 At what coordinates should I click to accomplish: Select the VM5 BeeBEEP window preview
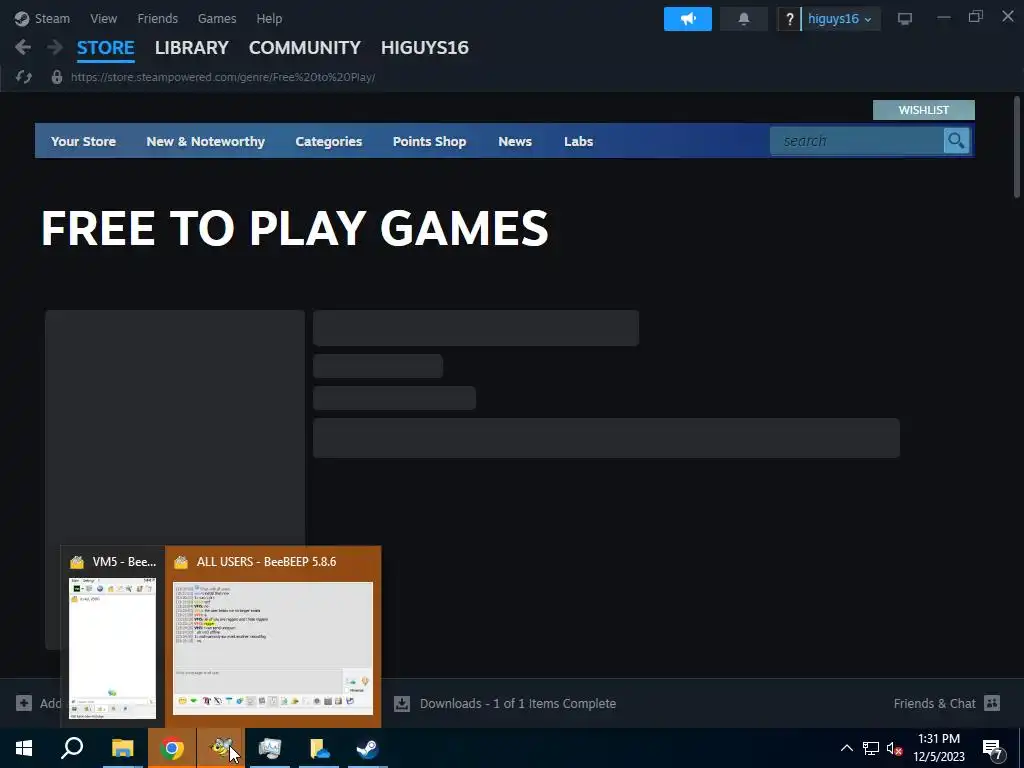click(x=112, y=637)
